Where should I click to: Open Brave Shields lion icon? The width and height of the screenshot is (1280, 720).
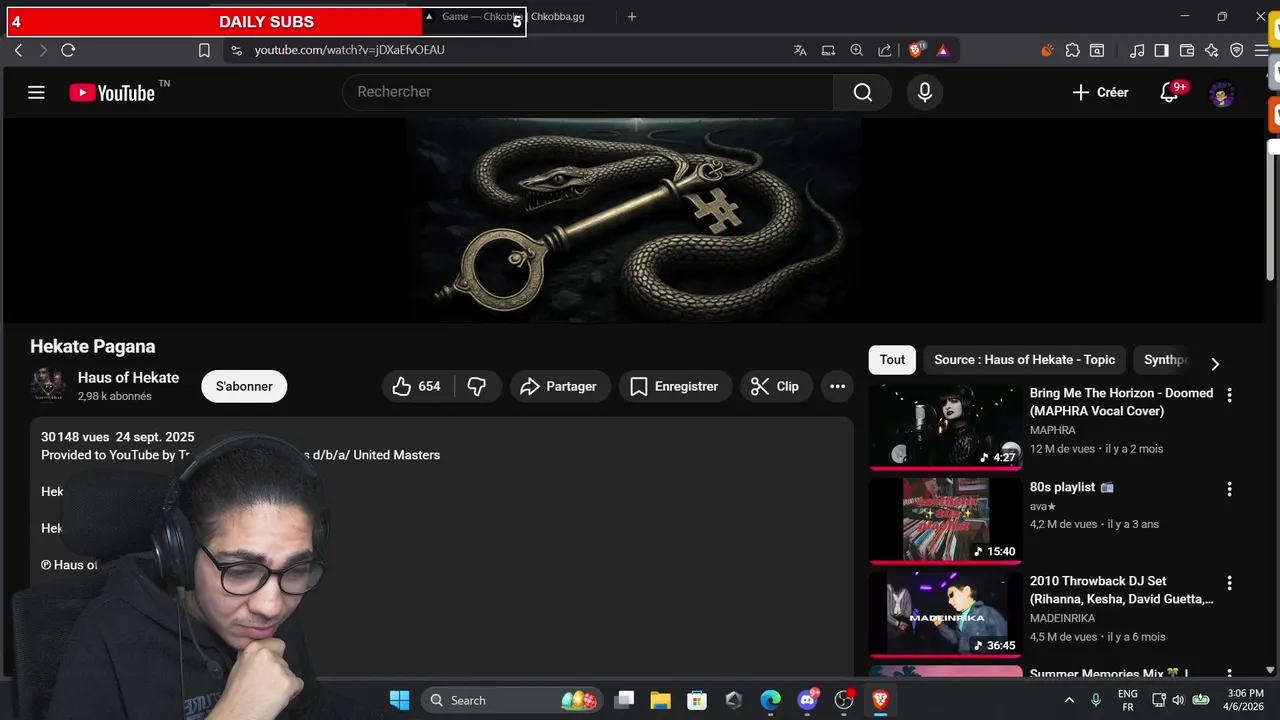click(916, 50)
